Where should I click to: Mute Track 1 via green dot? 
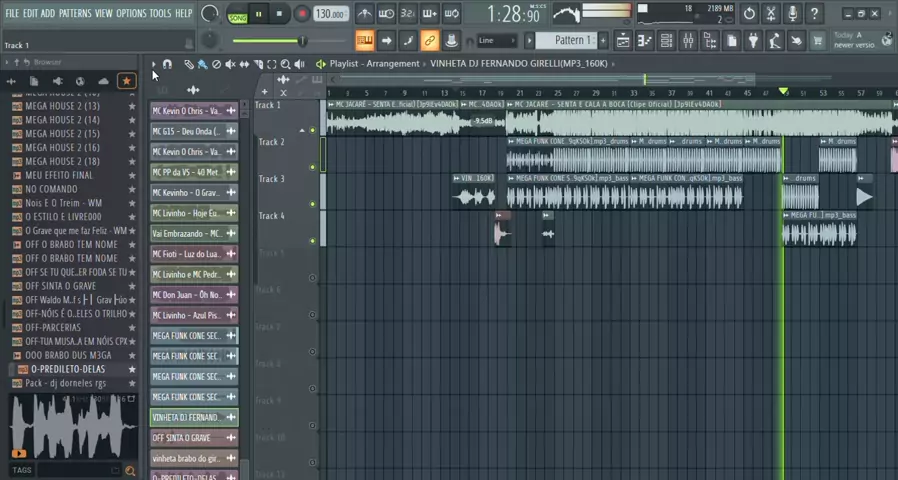(312, 130)
